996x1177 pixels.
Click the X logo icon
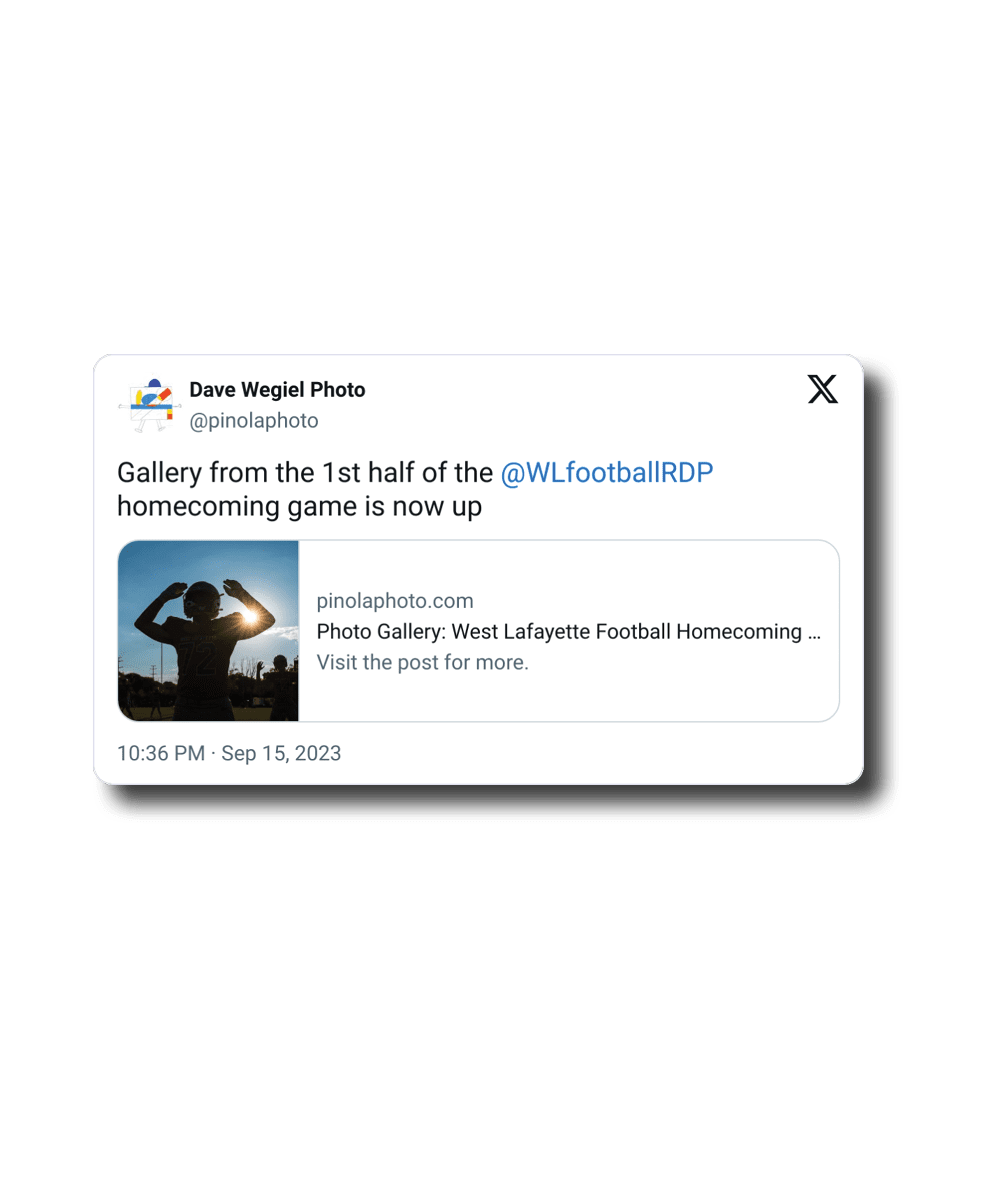pyautogui.click(x=822, y=389)
